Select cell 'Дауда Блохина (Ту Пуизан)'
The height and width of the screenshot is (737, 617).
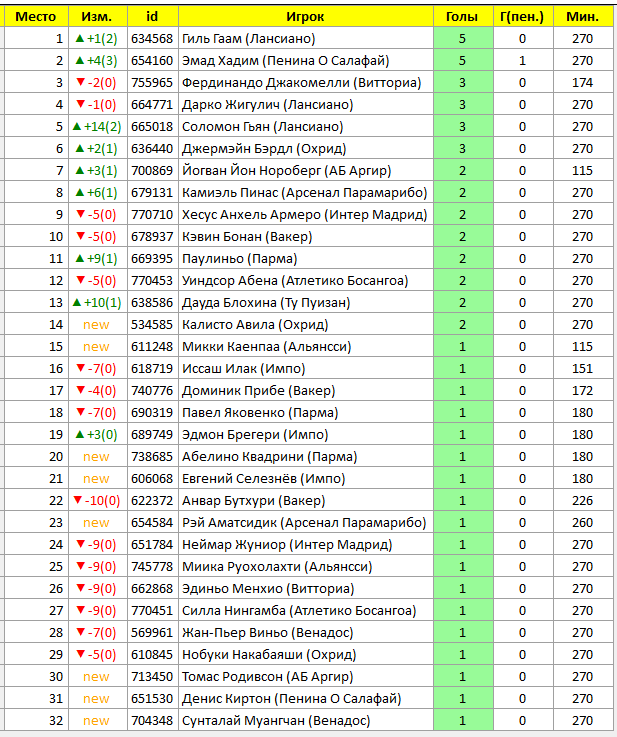(305, 303)
